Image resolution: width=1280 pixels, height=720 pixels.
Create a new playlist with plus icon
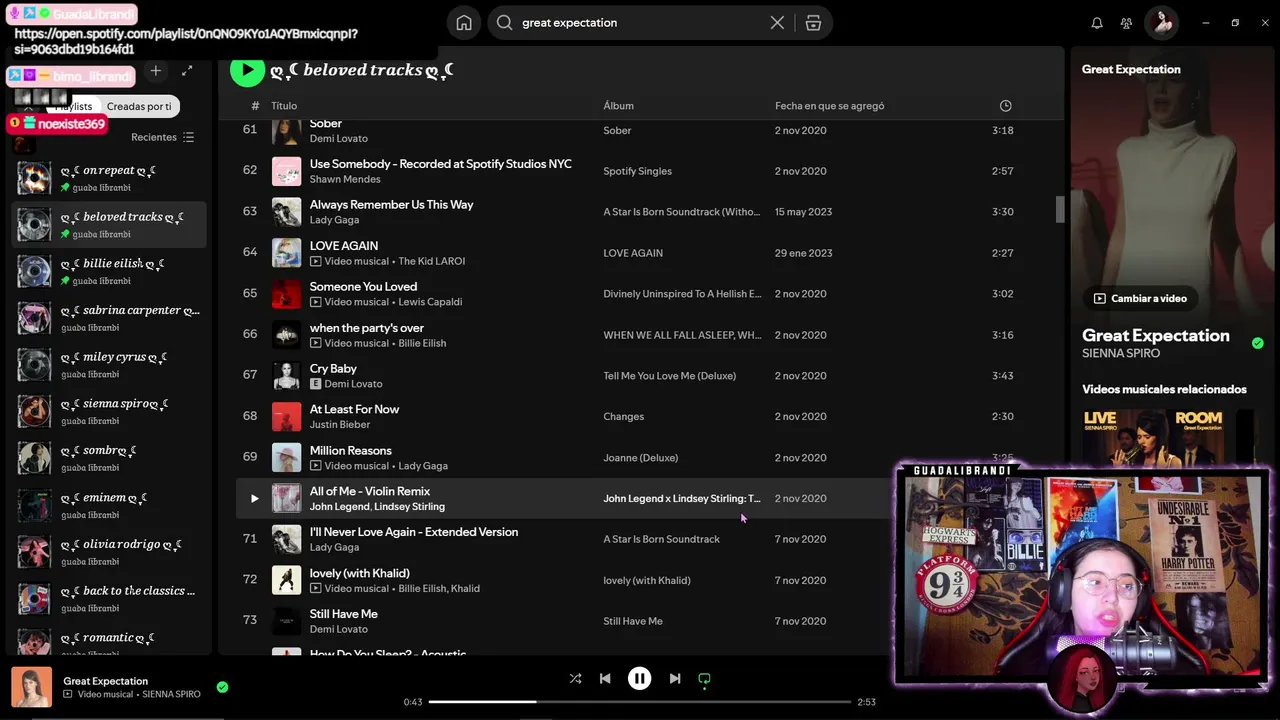click(155, 71)
